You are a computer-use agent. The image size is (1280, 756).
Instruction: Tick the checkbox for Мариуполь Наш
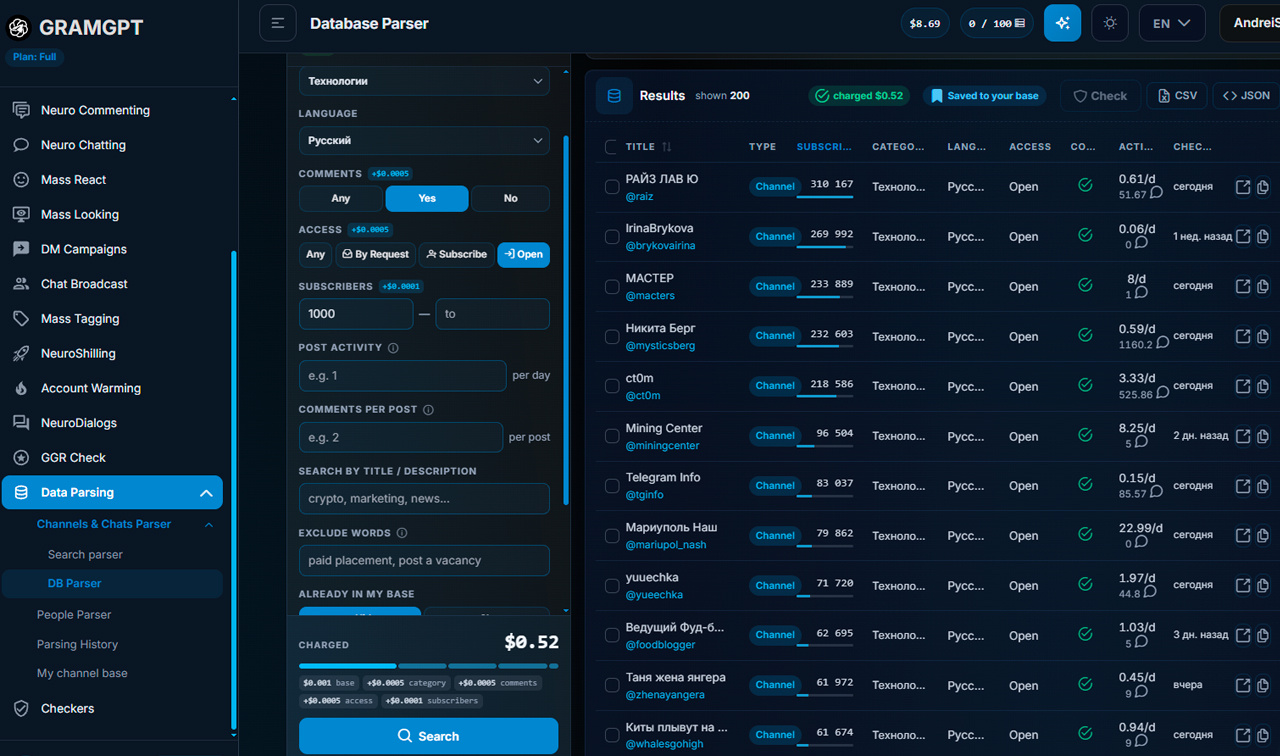point(611,535)
